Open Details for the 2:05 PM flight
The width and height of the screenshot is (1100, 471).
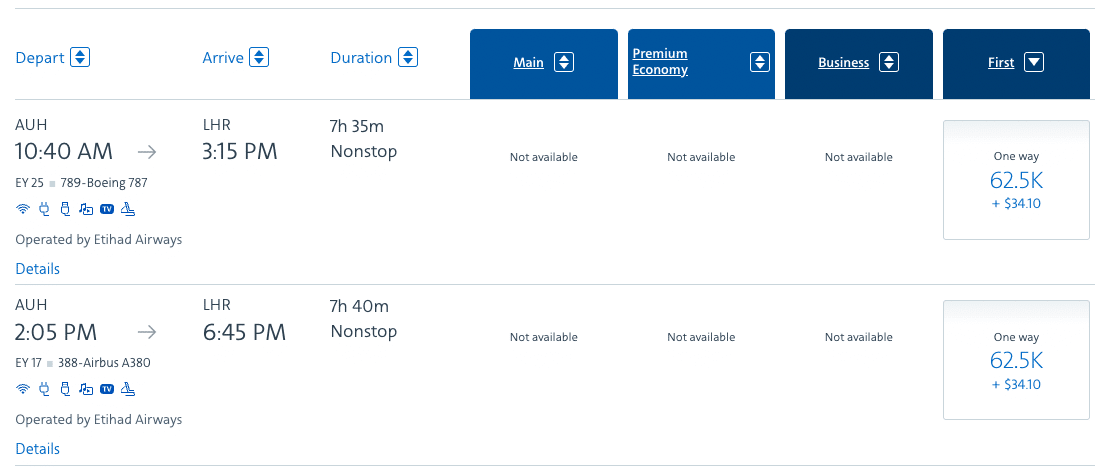tap(38, 449)
